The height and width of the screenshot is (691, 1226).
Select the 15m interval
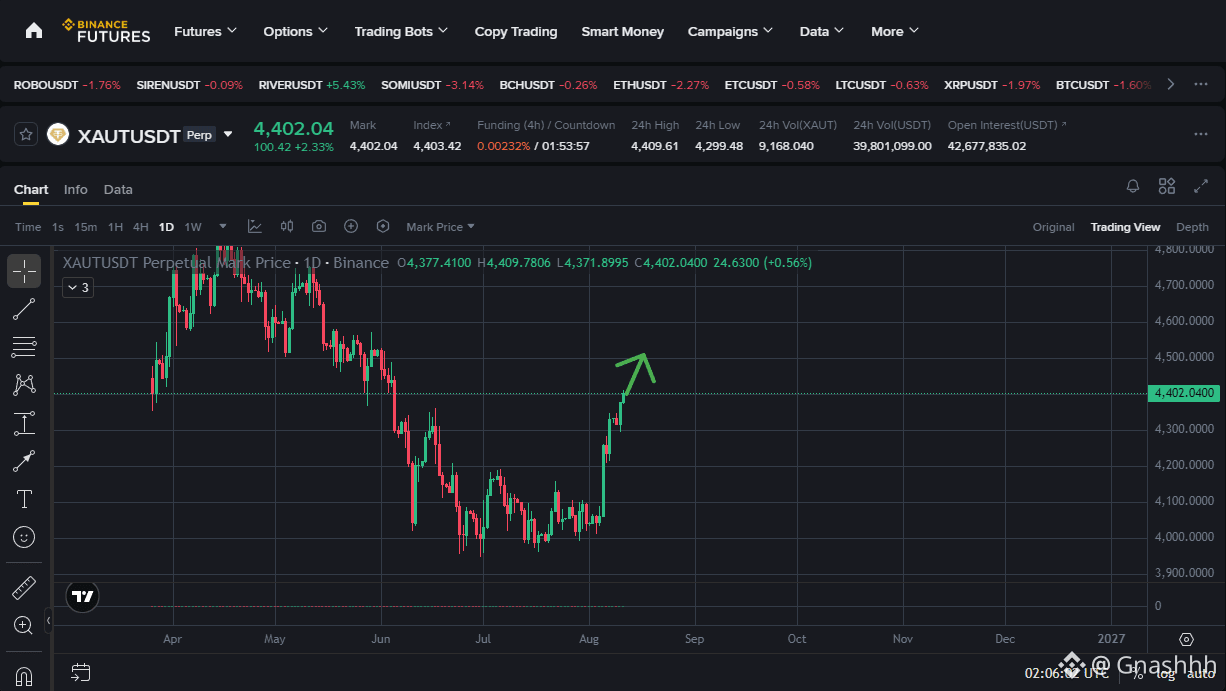[86, 227]
